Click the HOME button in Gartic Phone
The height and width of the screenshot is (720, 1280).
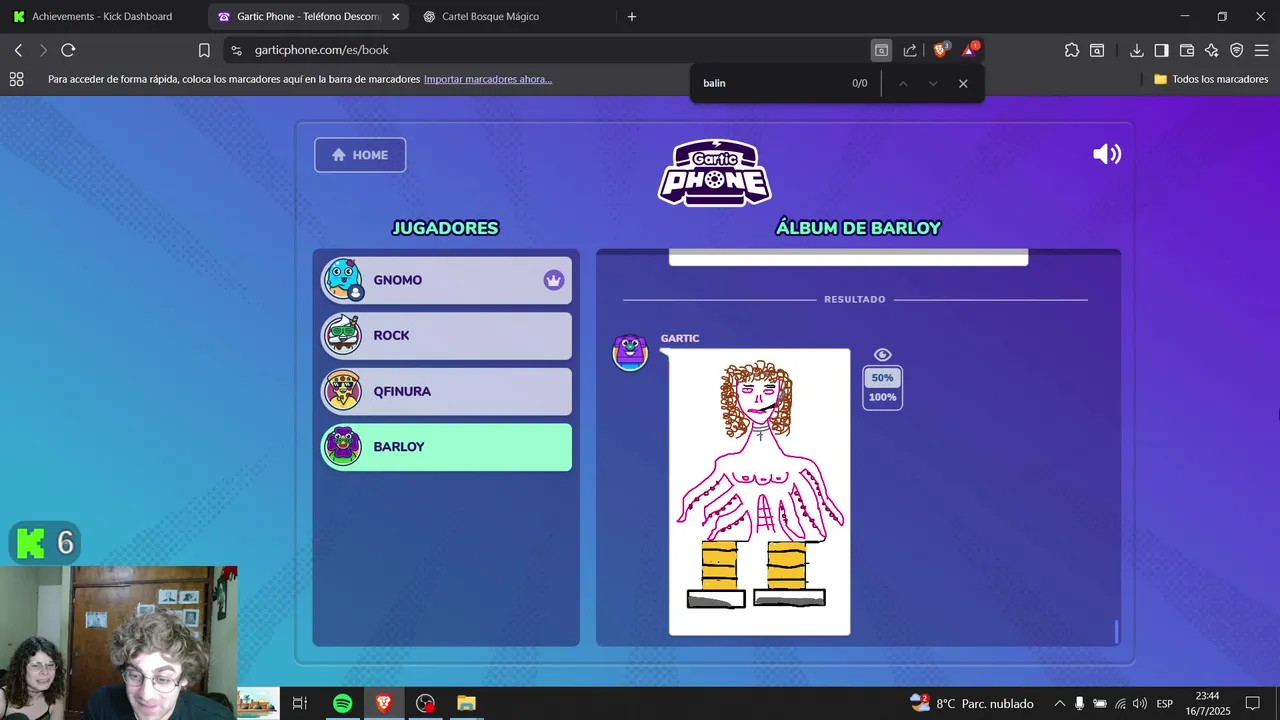360,155
